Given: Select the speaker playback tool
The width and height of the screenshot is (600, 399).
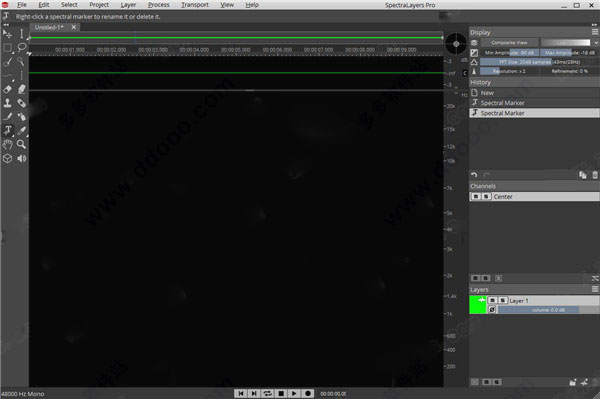Looking at the screenshot, I should [x=21, y=158].
